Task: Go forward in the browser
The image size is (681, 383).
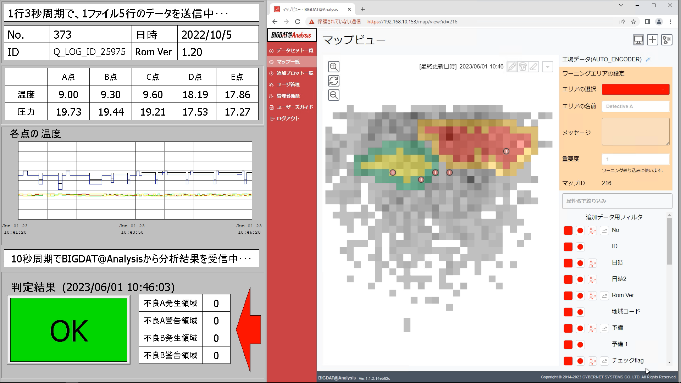Action: 286,21
